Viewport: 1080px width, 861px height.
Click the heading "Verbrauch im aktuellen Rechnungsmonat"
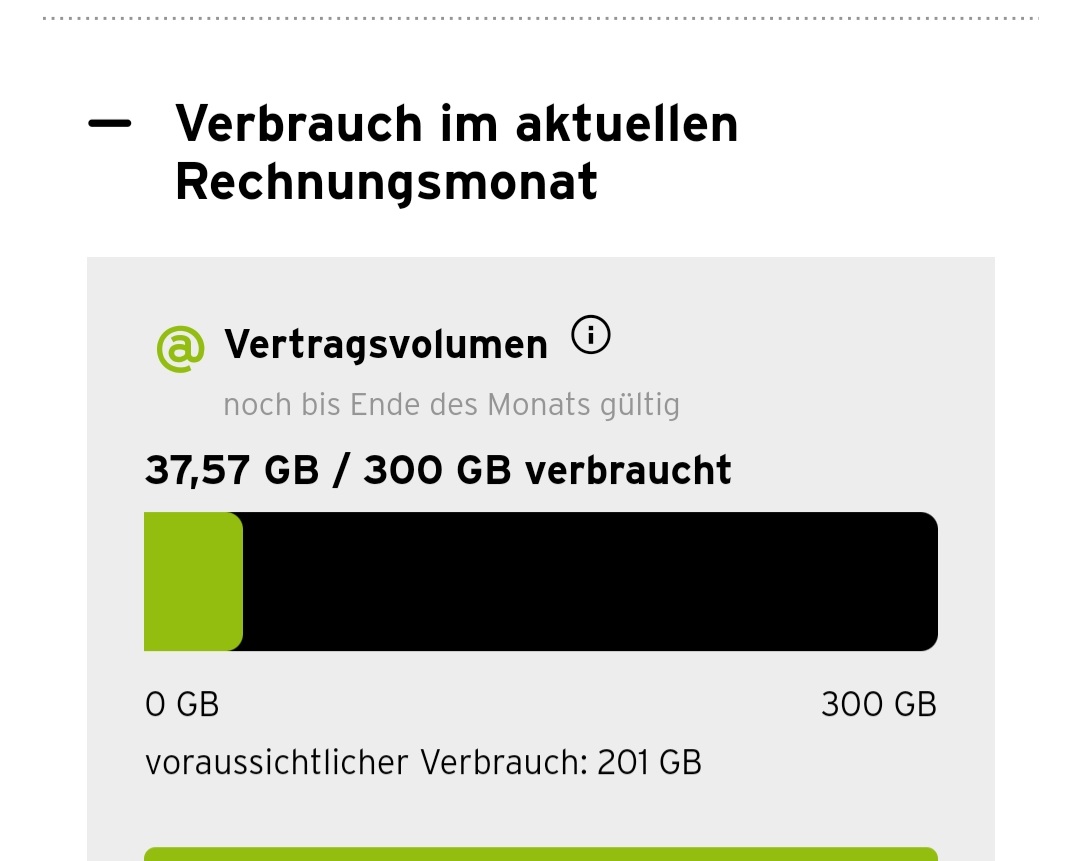(x=456, y=152)
